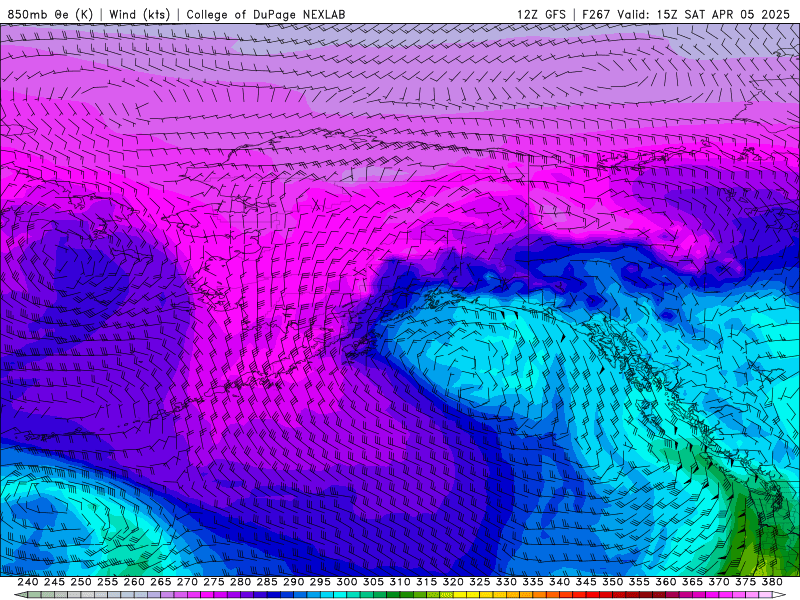Click the right arrow end of color bar
The width and height of the screenshot is (800, 600).
coord(779,595)
